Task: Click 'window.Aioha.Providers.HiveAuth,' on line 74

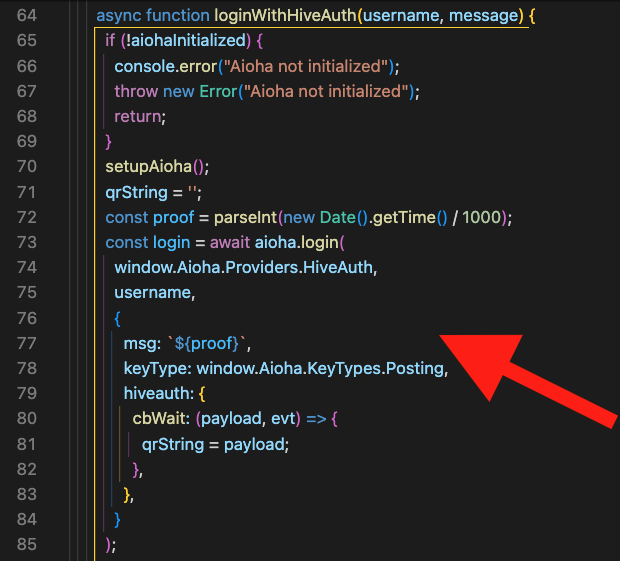Action: pyautogui.click(x=246, y=268)
